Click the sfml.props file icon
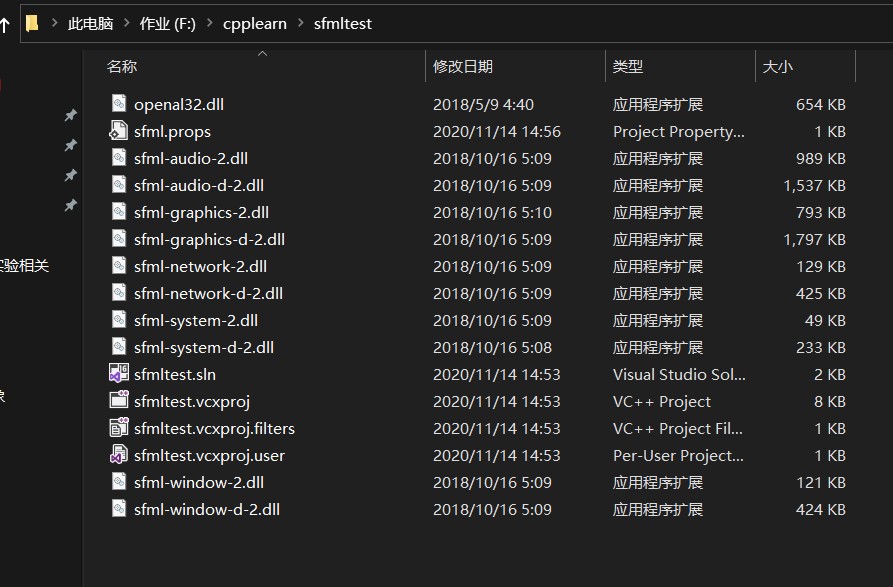 (118, 130)
